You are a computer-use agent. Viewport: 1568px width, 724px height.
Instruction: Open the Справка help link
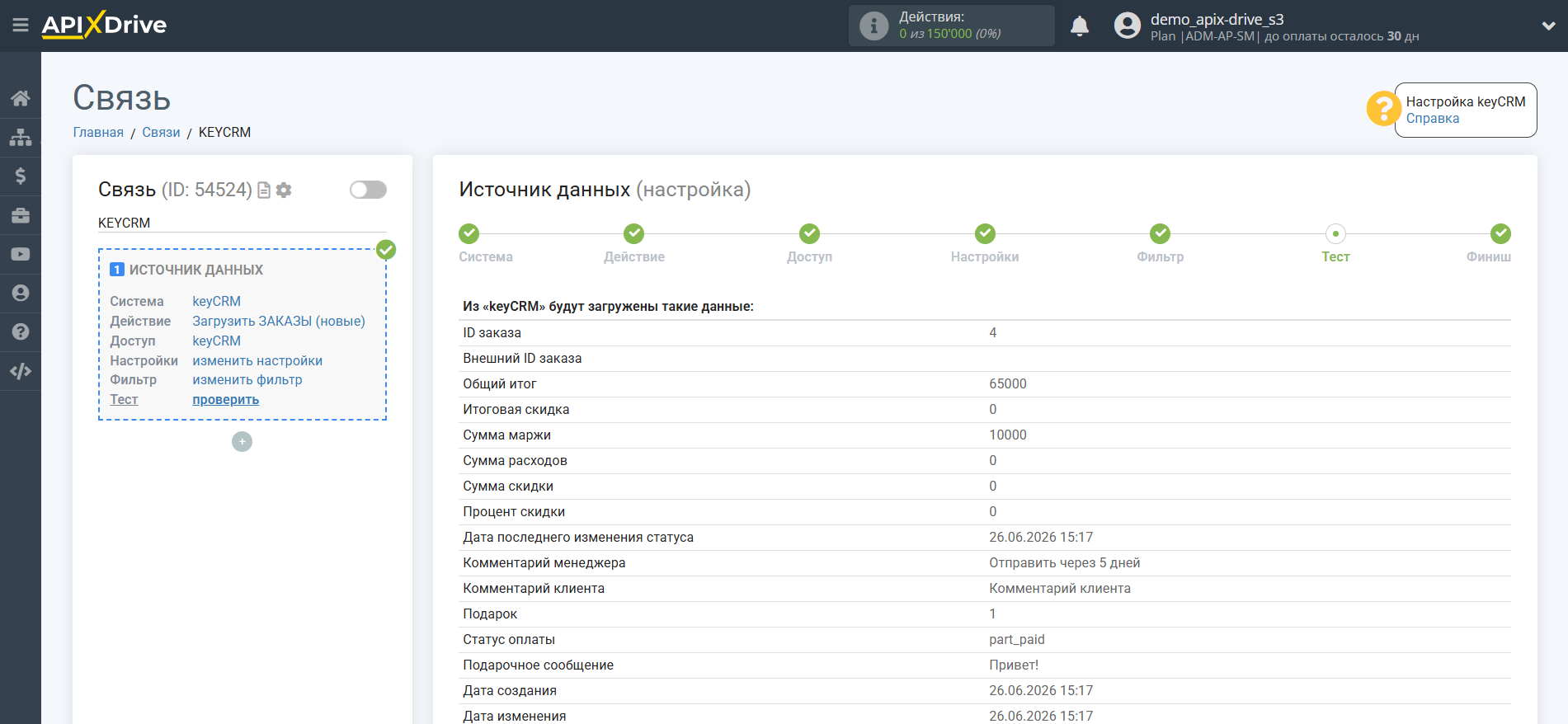pos(1432,119)
